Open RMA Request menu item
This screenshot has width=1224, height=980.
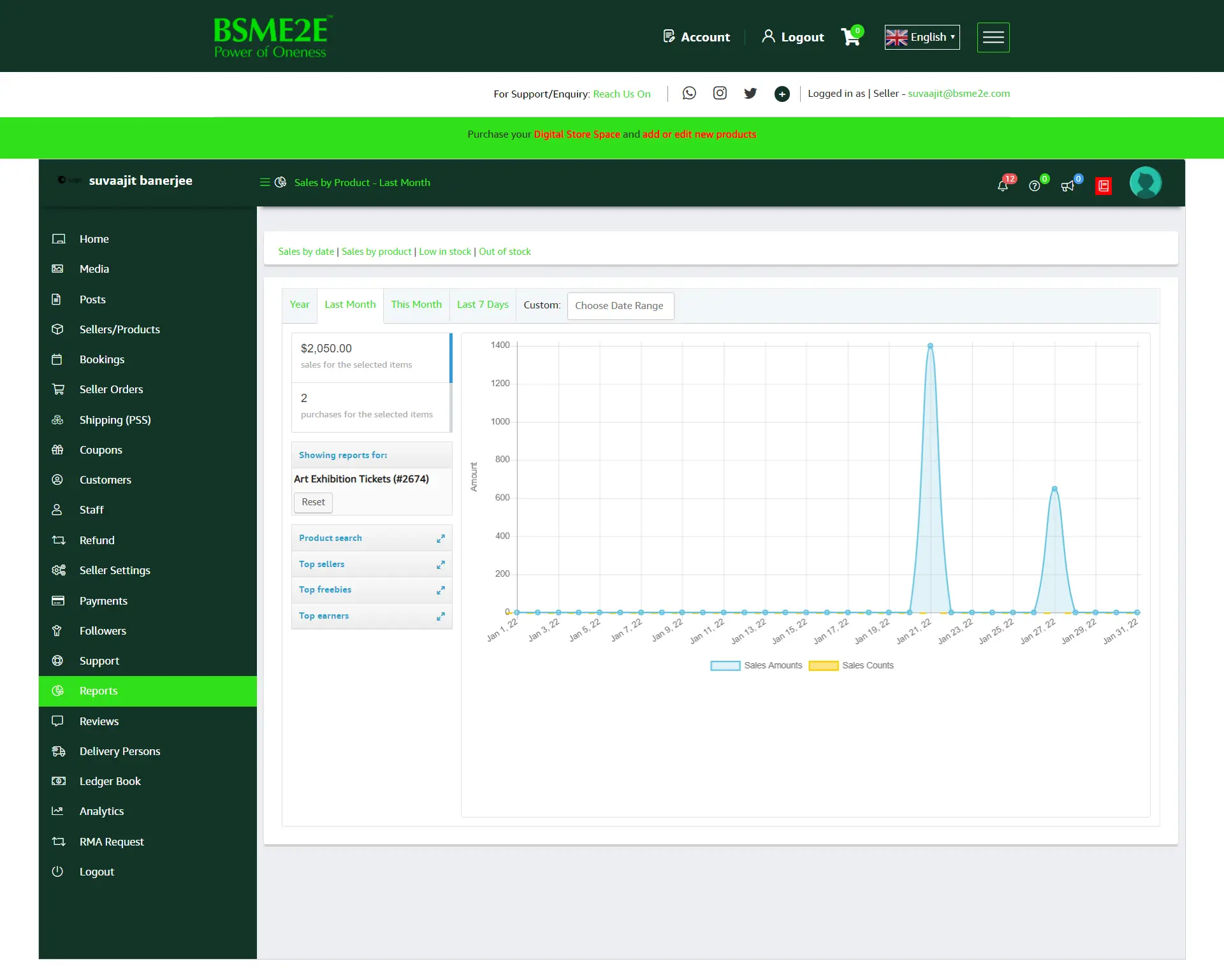148,842
